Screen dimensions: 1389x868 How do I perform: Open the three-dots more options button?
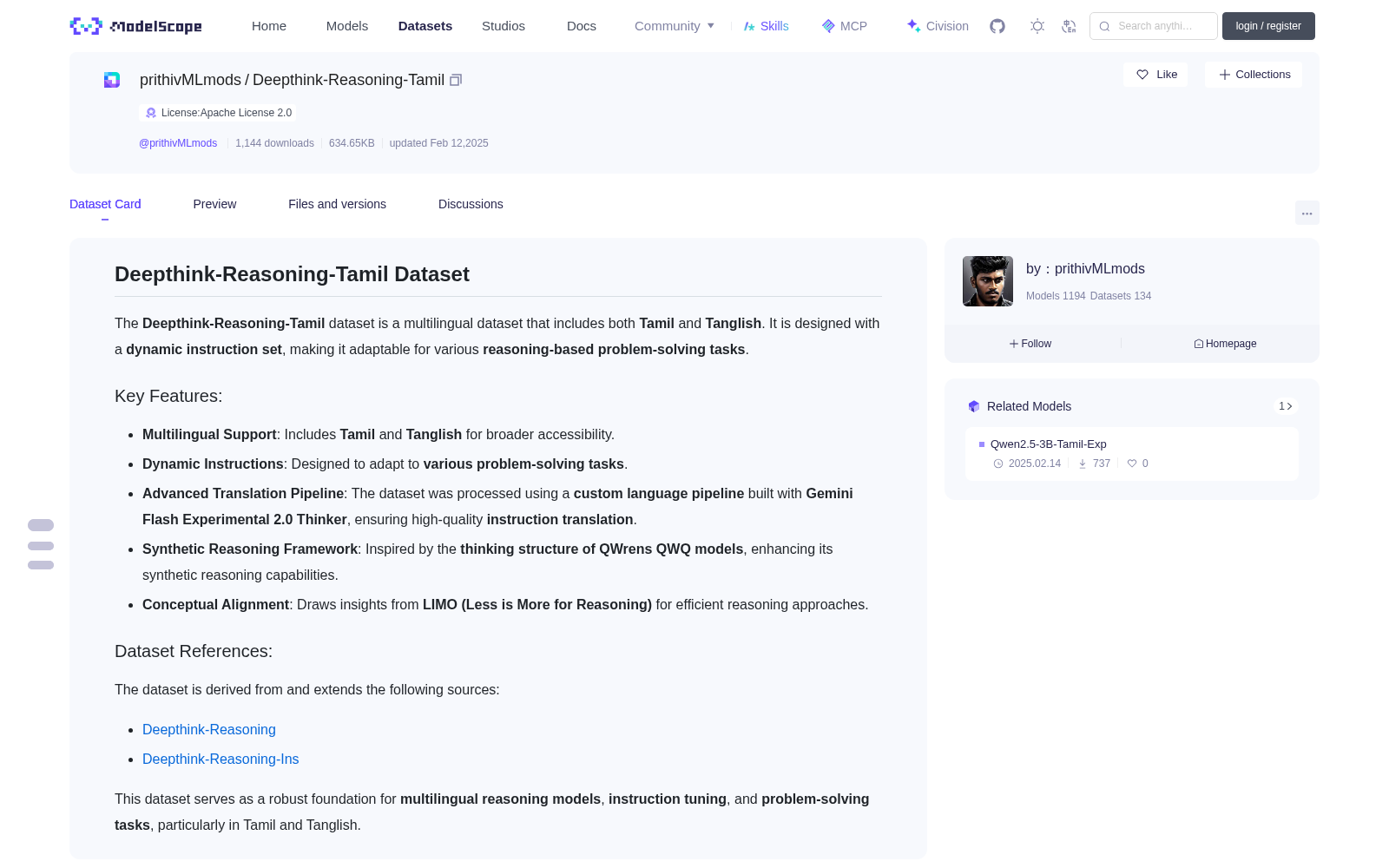[1307, 213]
